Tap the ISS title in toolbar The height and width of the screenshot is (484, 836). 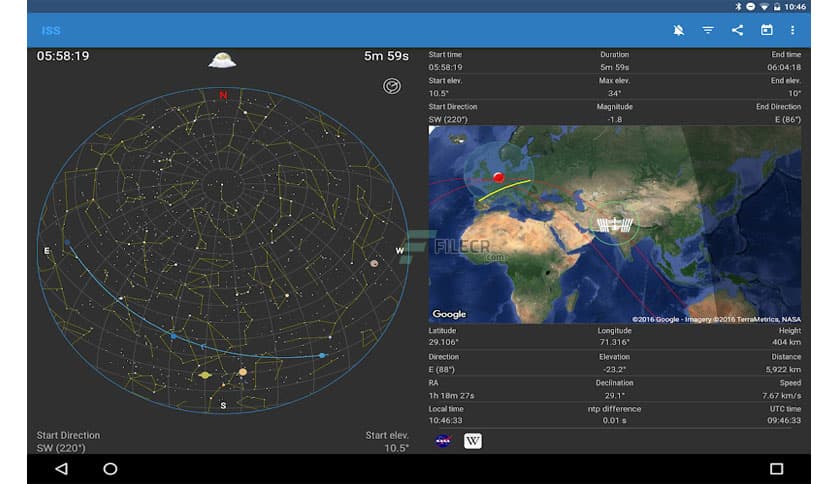click(51, 30)
